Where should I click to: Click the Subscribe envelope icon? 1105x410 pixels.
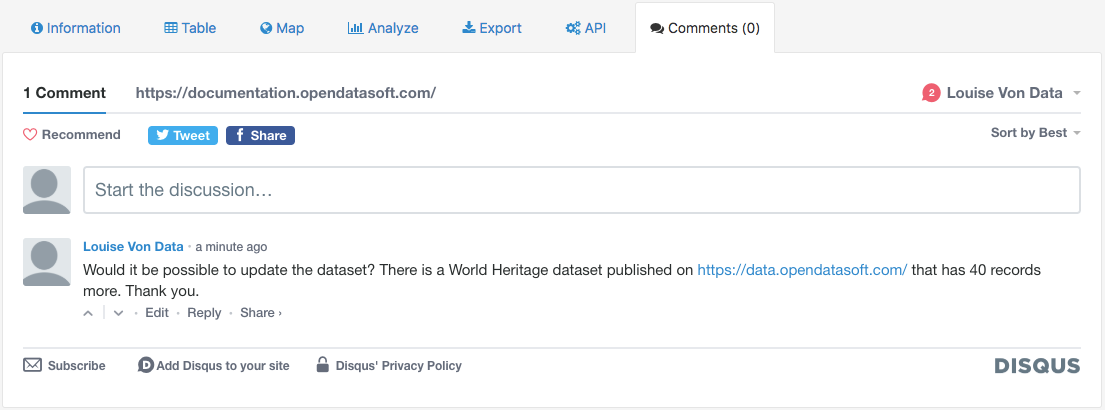tap(33, 365)
